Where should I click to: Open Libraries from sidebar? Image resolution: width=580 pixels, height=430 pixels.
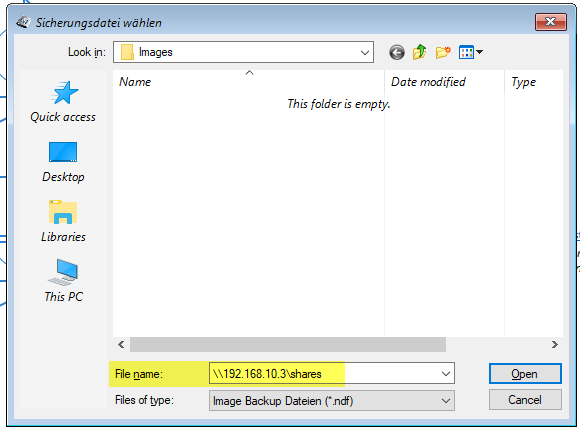pyautogui.click(x=63, y=221)
